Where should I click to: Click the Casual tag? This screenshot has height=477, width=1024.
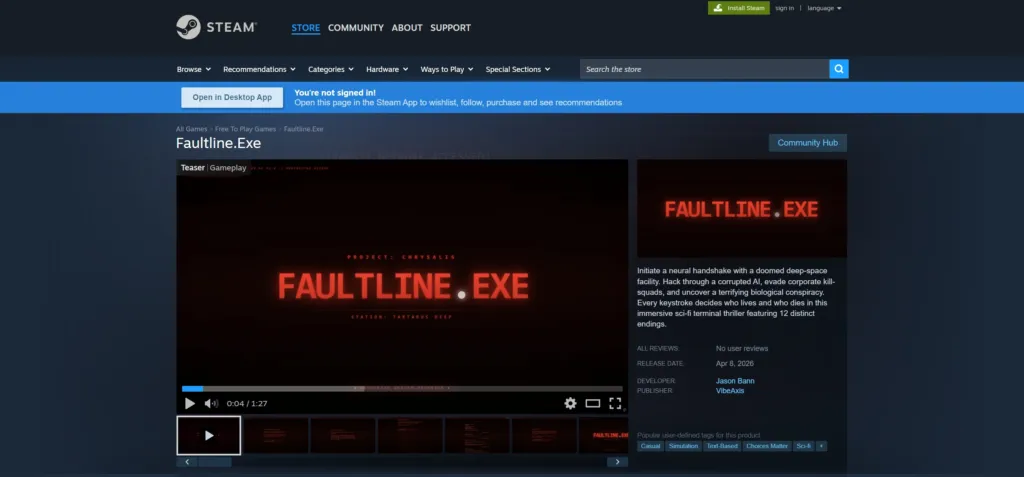650,446
